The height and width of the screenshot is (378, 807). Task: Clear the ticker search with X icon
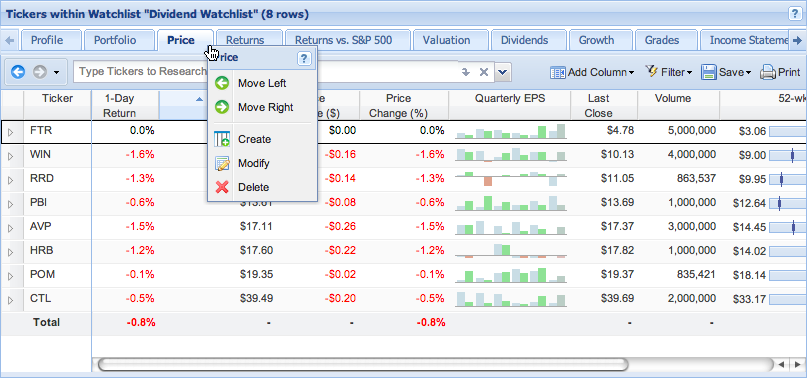483,72
